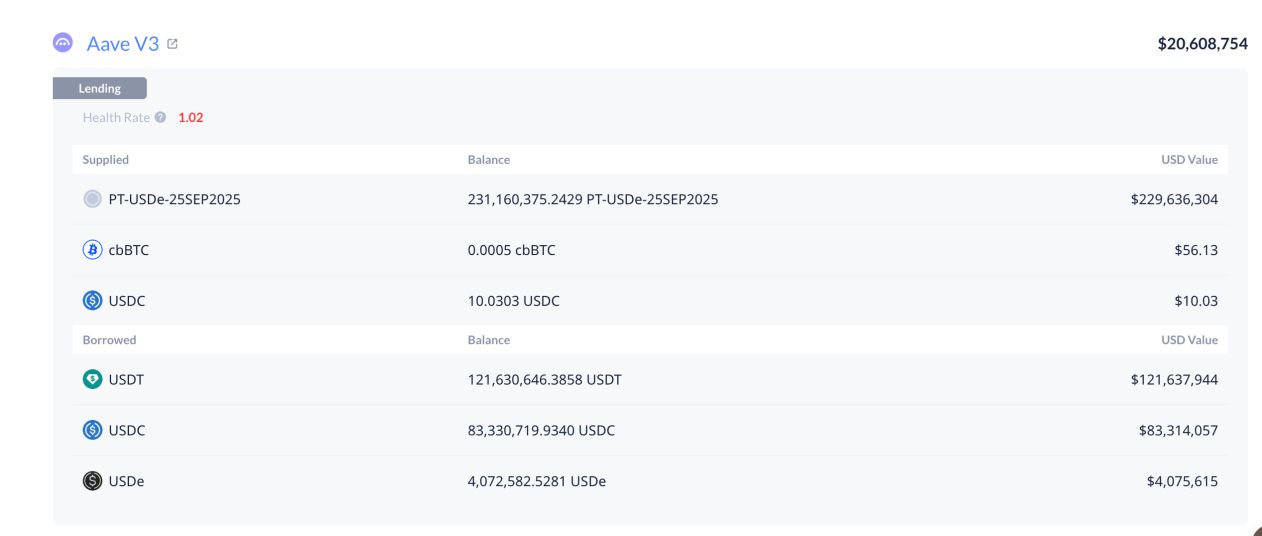The height and width of the screenshot is (536, 1262).
Task: Select the Lending tab label
Action: point(100,89)
